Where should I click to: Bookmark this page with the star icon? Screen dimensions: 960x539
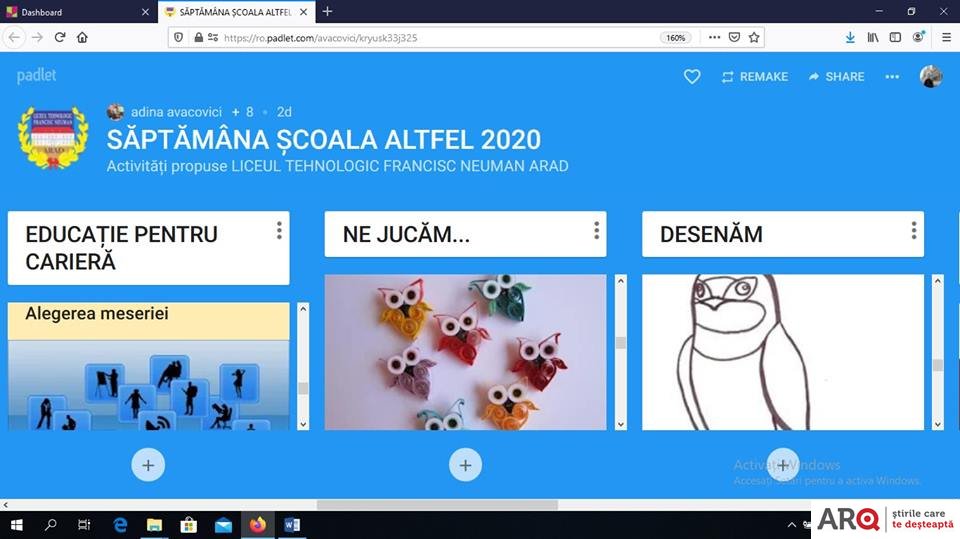[754, 37]
